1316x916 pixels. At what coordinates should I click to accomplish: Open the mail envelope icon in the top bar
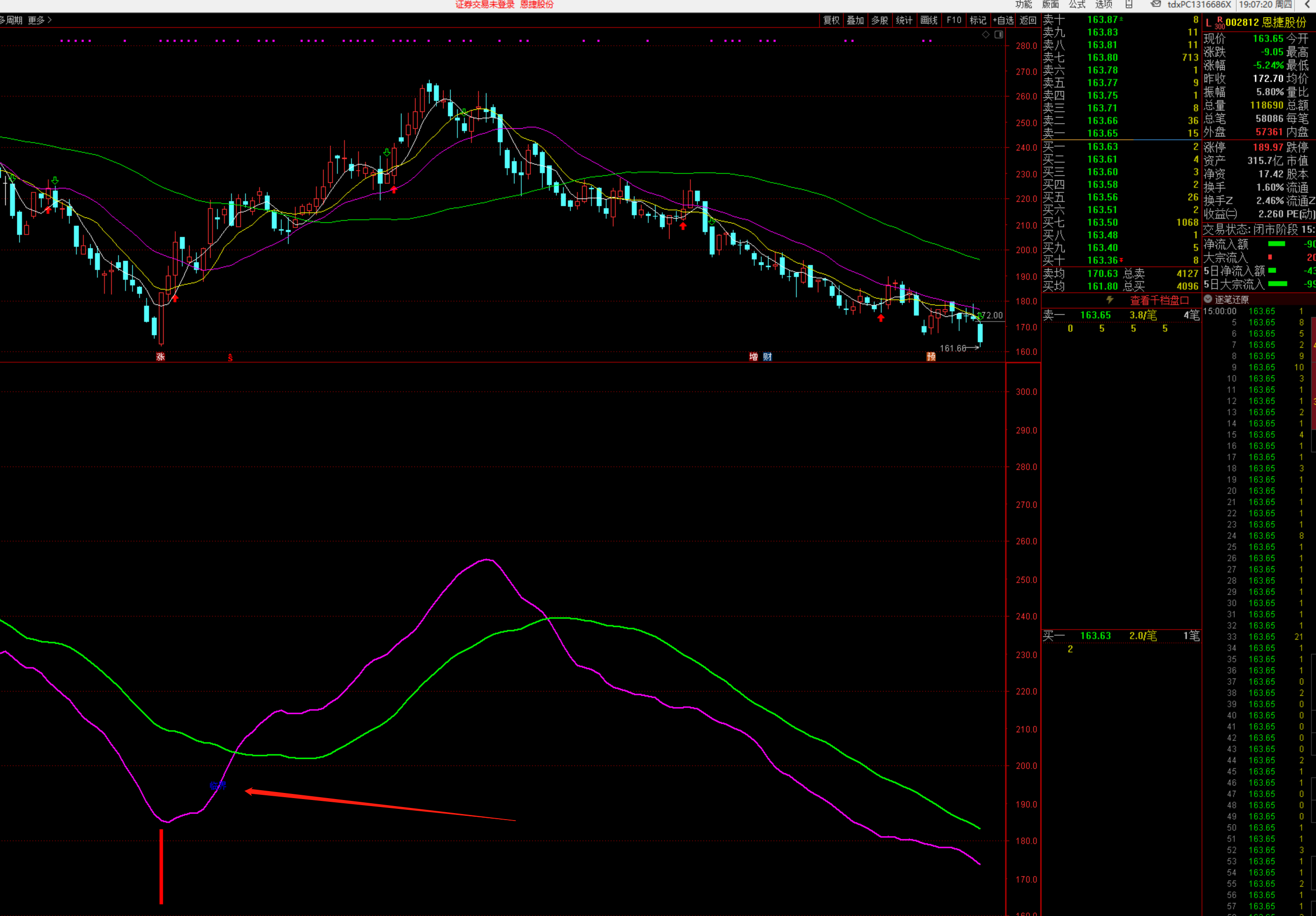tap(1156, 5)
